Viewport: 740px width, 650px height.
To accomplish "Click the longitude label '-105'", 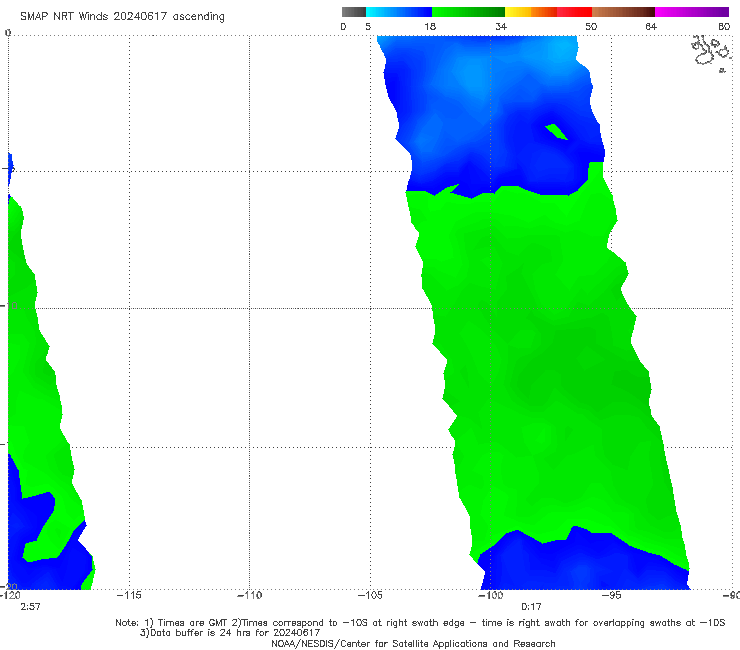I will [x=370, y=595].
